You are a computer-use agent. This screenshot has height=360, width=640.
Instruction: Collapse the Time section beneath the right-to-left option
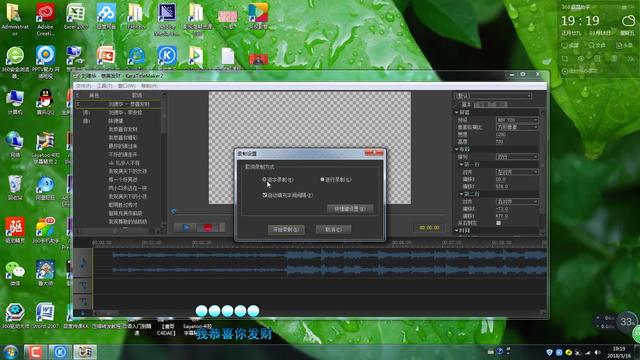click(457, 230)
